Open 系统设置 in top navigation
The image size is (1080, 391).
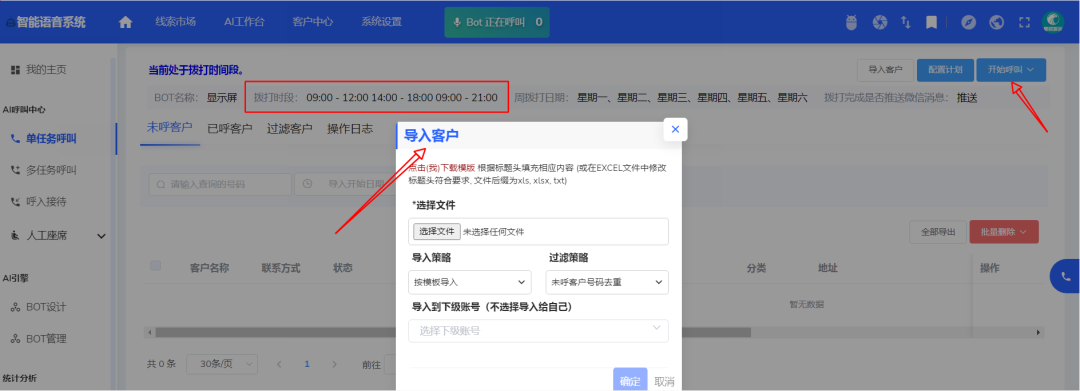[382, 22]
